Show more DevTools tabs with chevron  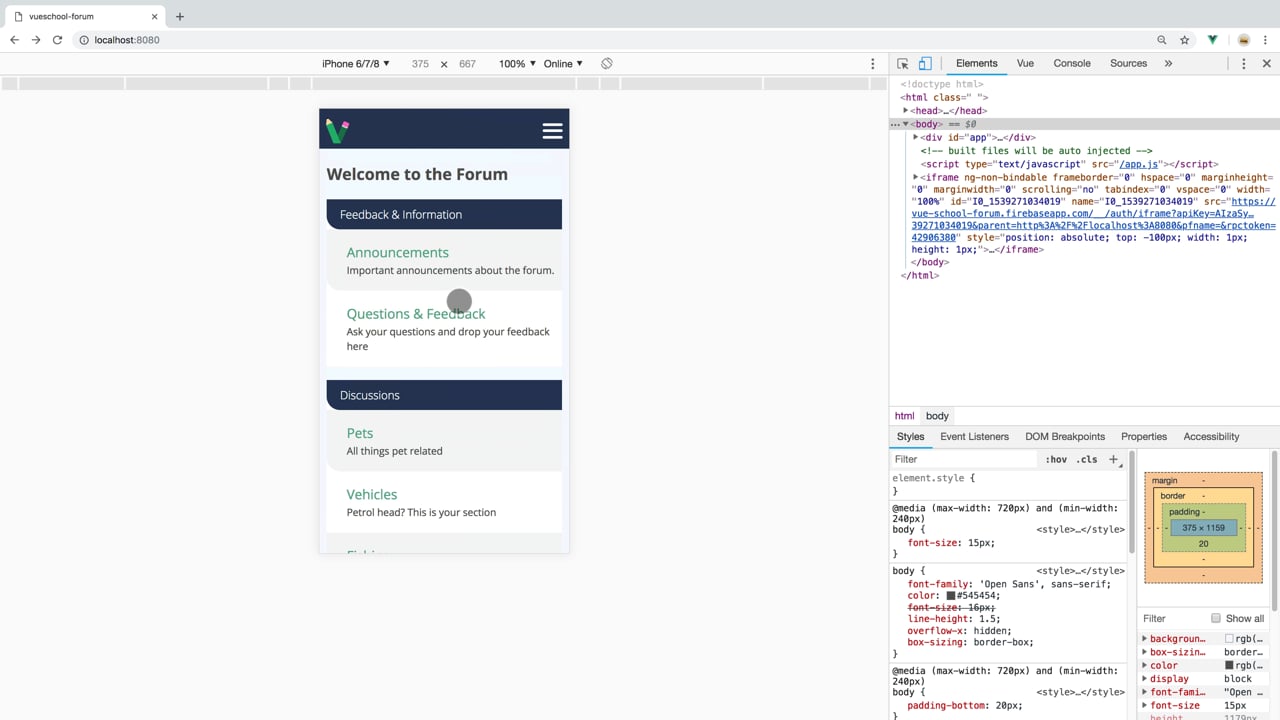(x=1168, y=63)
